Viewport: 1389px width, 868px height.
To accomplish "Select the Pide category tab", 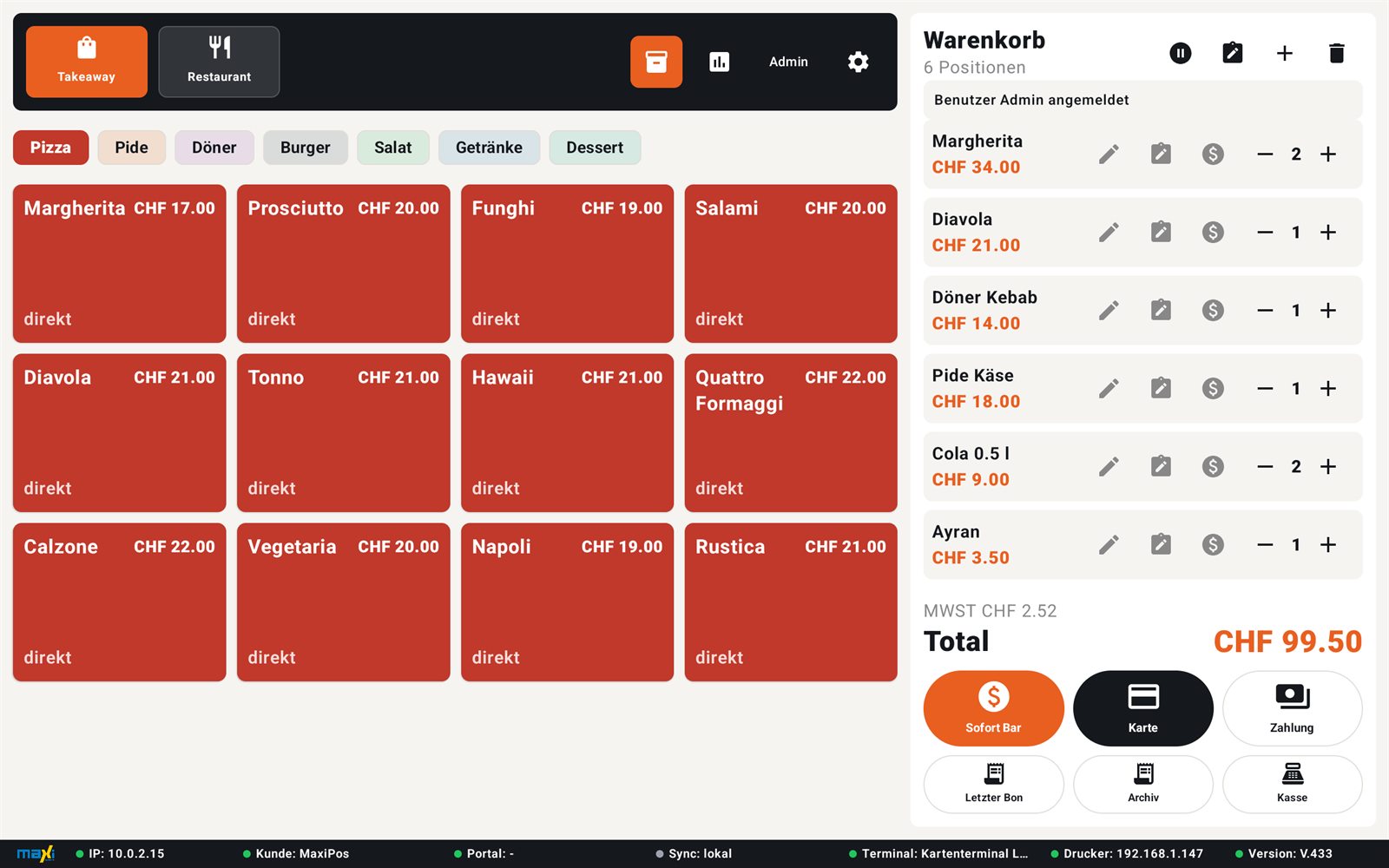I will (131, 148).
